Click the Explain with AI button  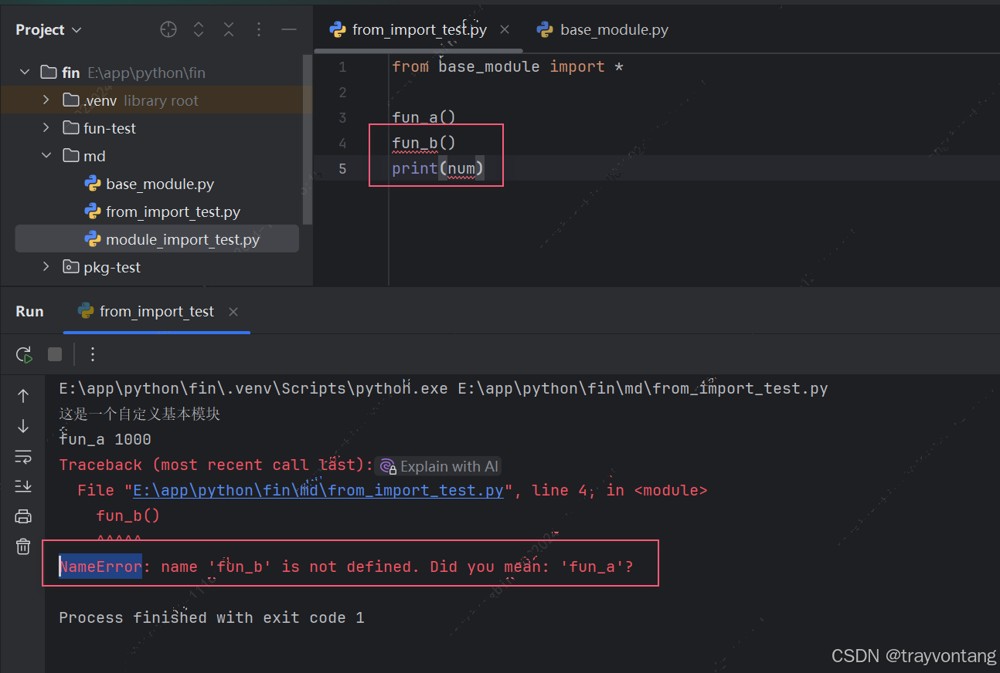(439, 466)
